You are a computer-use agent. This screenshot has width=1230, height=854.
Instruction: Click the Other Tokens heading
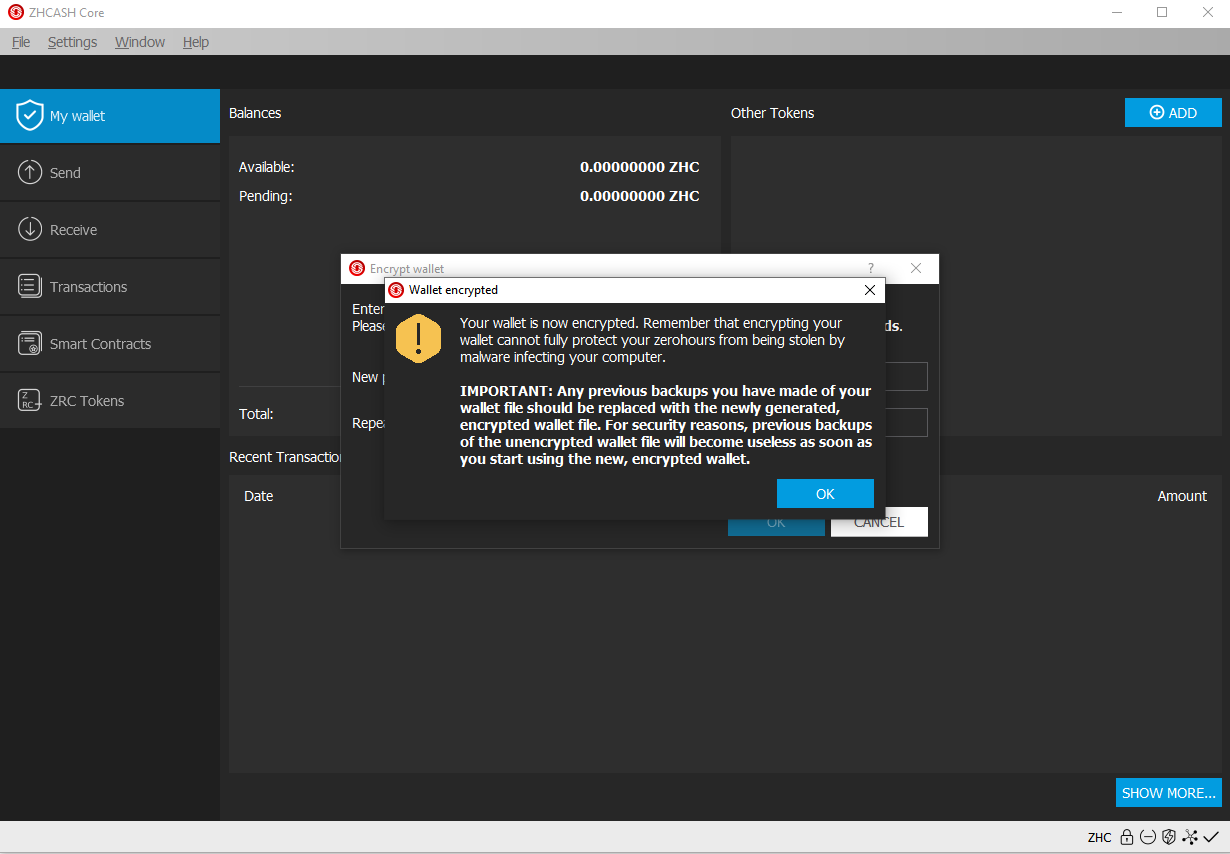[x=772, y=113]
